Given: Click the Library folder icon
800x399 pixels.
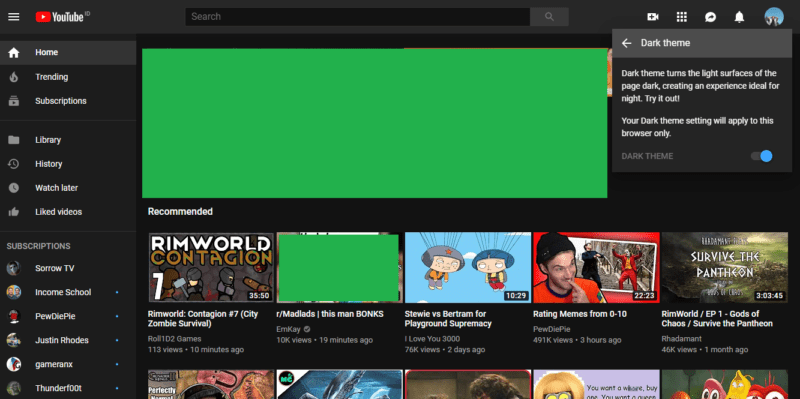Looking at the screenshot, I should [14, 140].
